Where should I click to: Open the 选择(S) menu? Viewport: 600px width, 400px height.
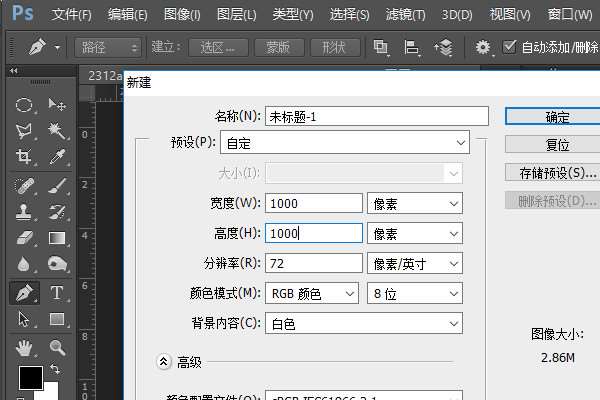pos(349,15)
